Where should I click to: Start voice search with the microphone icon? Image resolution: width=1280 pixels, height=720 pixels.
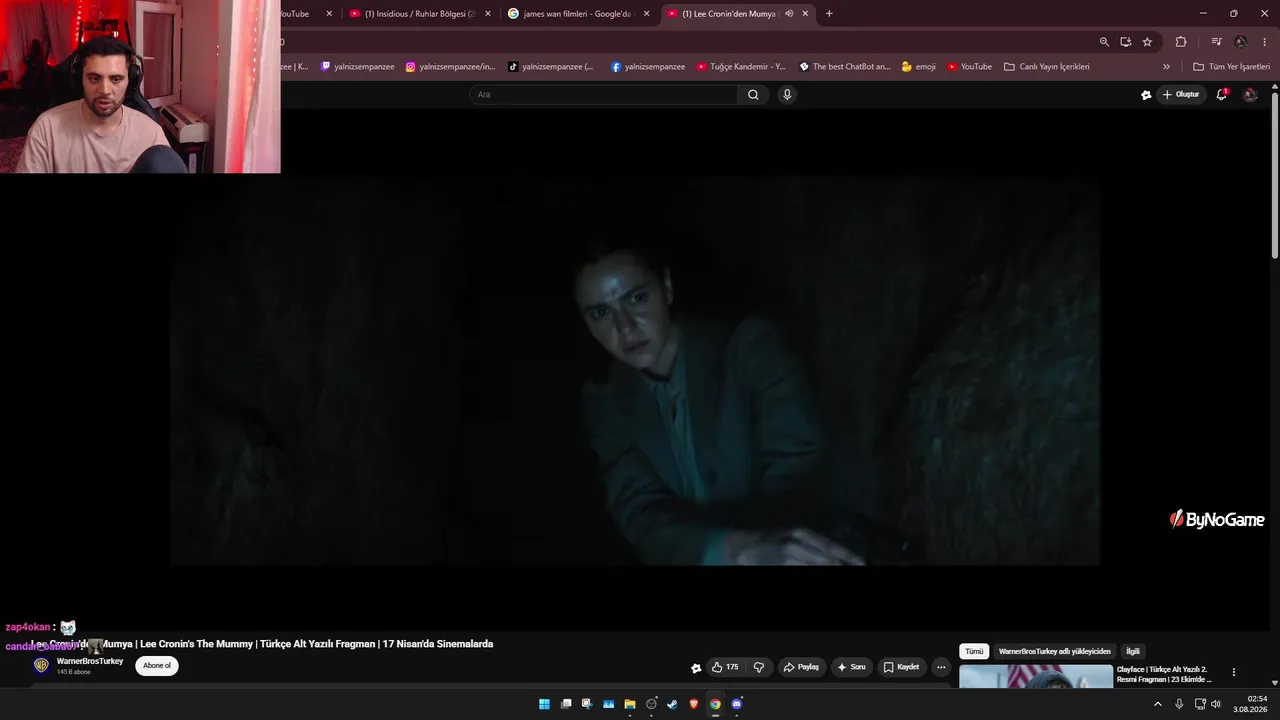tap(787, 95)
